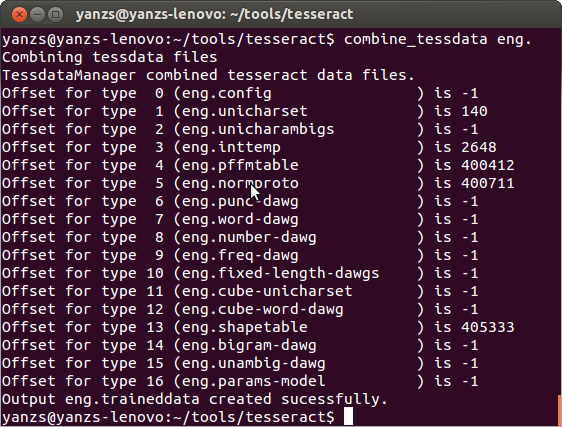Click the eng.fixed-length-dawgs entry

point(281,274)
